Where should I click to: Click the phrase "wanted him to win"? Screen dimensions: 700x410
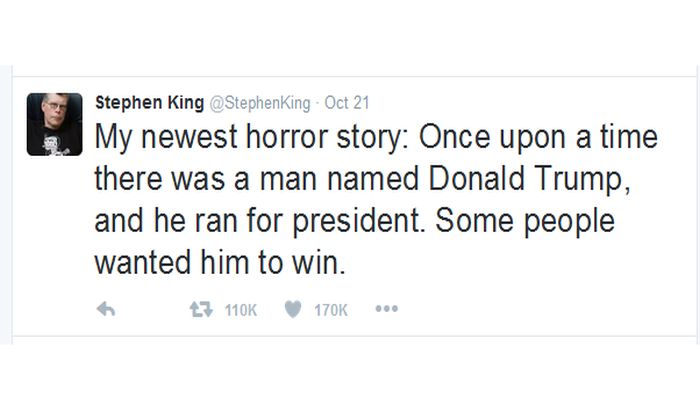(x=220, y=264)
